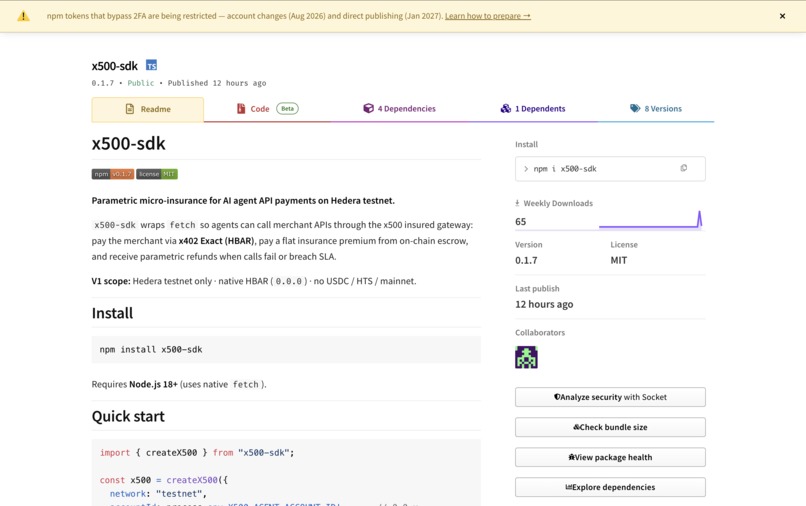806x506 pixels.
Task: Click the Weekly Downloads download icon
Action: point(517,203)
